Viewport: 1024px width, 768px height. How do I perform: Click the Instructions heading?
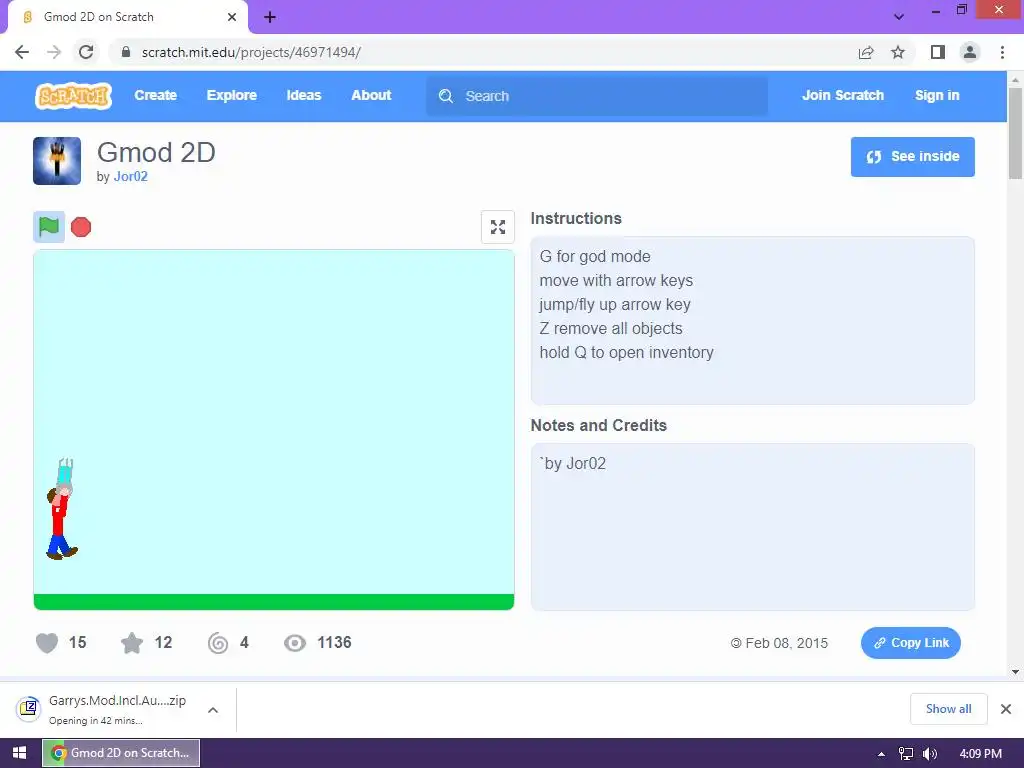pyautogui.click(x=576, y=219)
